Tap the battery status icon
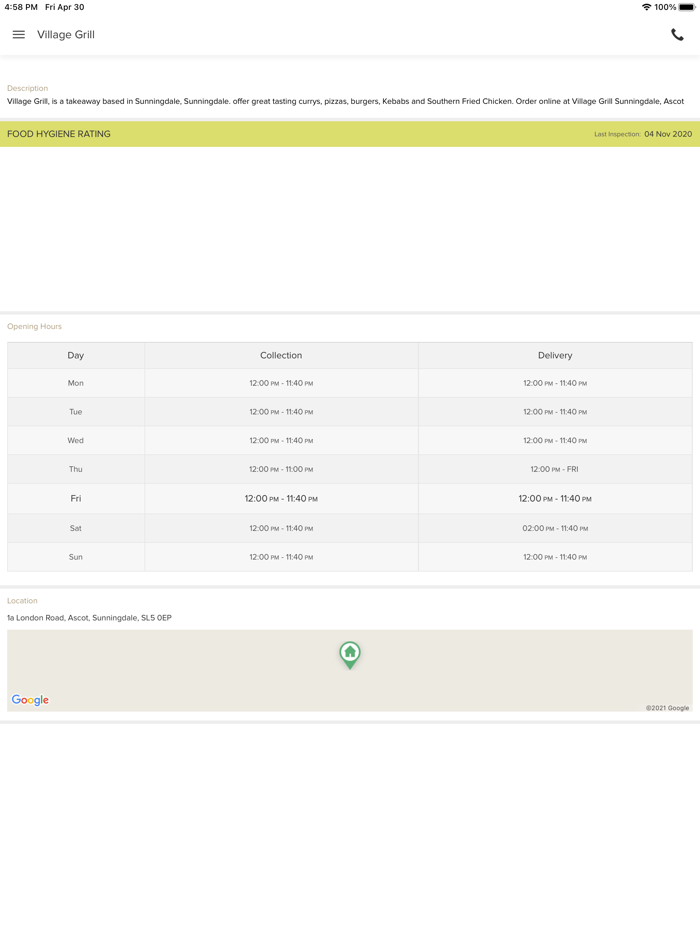This screenshot has width=700, height=934. click(x=686, y=7)
